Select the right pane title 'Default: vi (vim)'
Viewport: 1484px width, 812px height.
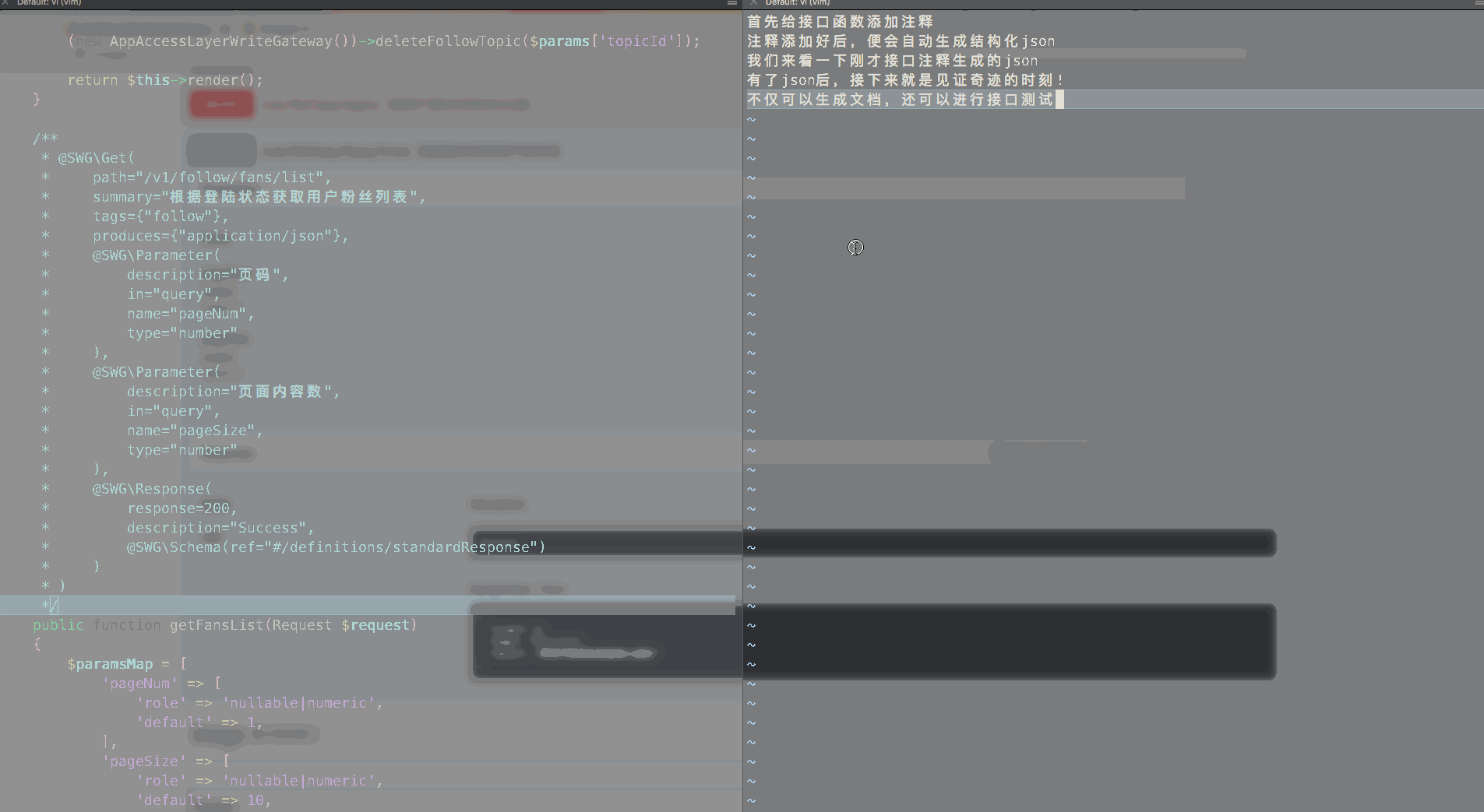798,3
